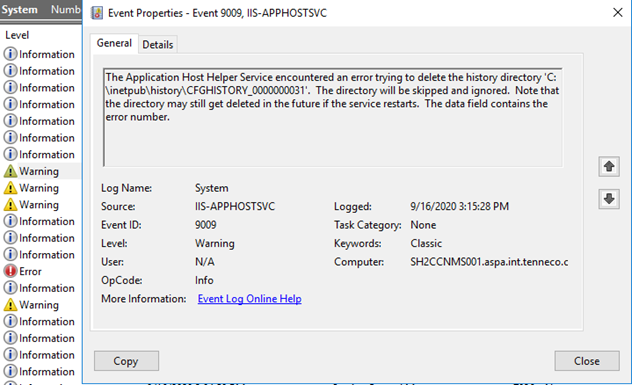Click the event description text box

(x=333, y=117)
